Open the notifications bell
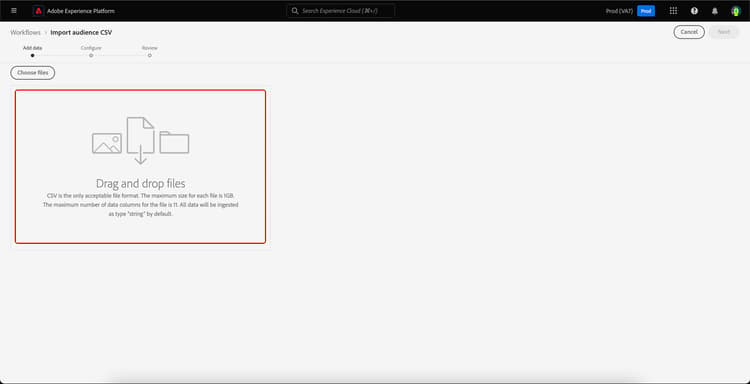The width and height of the screenshot is (750, 384). (715, 11)
